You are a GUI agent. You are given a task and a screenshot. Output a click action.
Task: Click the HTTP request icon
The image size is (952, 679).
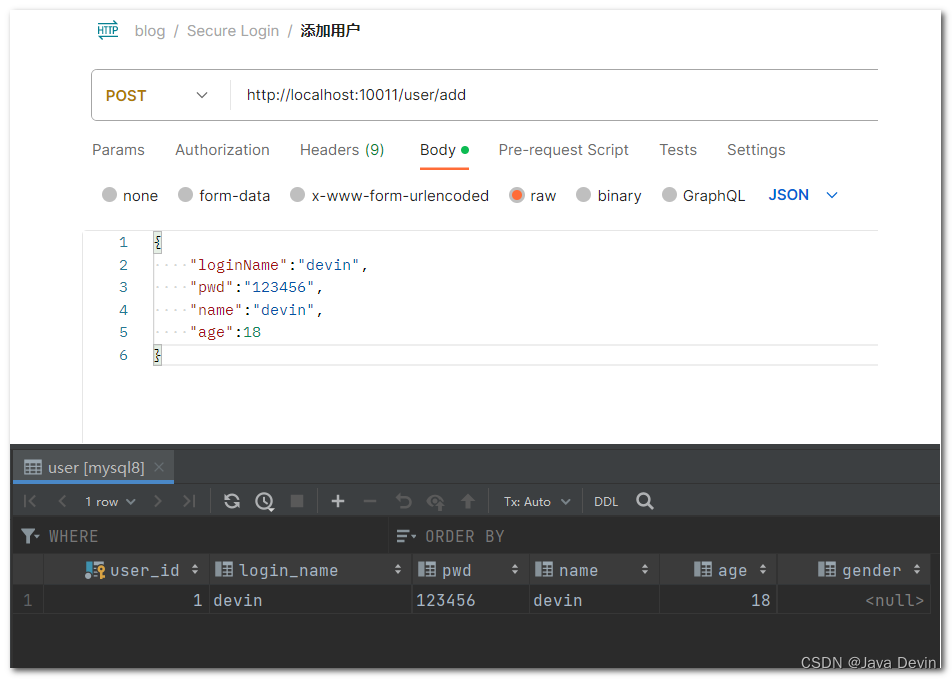(108, 30)
